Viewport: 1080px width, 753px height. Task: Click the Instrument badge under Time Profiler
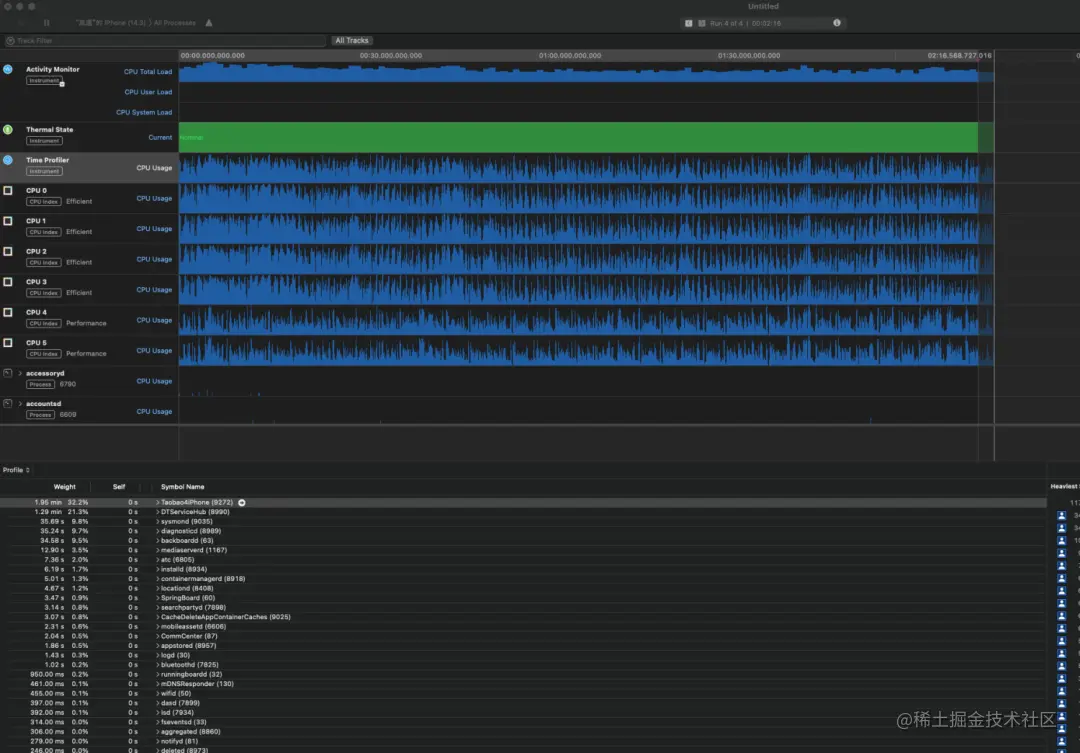44,171
